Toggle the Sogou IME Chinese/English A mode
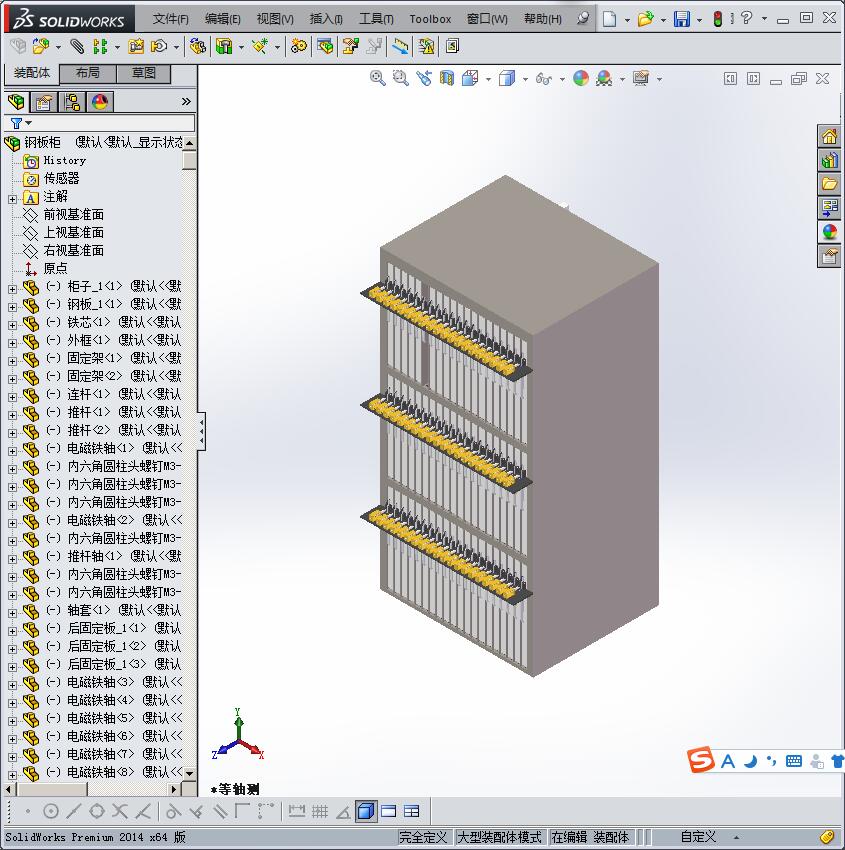 (728, 762)
